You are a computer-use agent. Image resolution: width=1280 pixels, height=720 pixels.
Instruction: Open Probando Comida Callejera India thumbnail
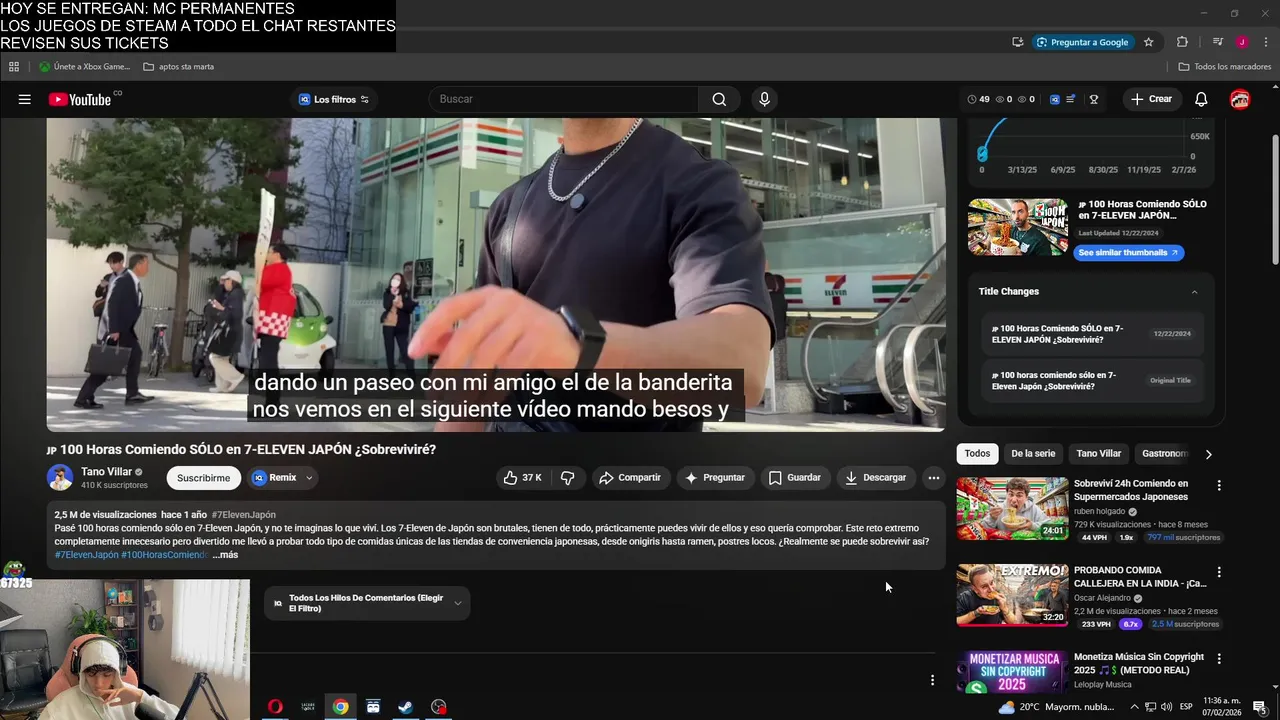pyautogui.click(x=1012, y=596)
